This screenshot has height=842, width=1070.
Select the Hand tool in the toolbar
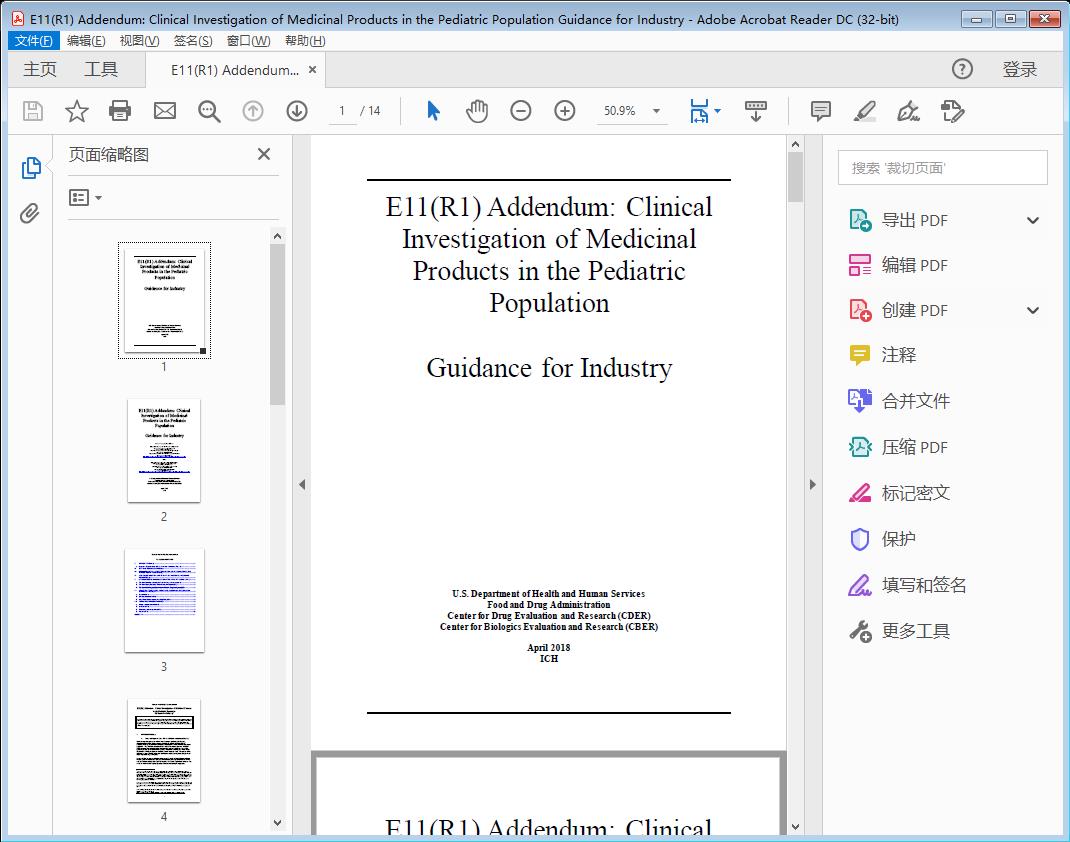(x=477, y=111)
